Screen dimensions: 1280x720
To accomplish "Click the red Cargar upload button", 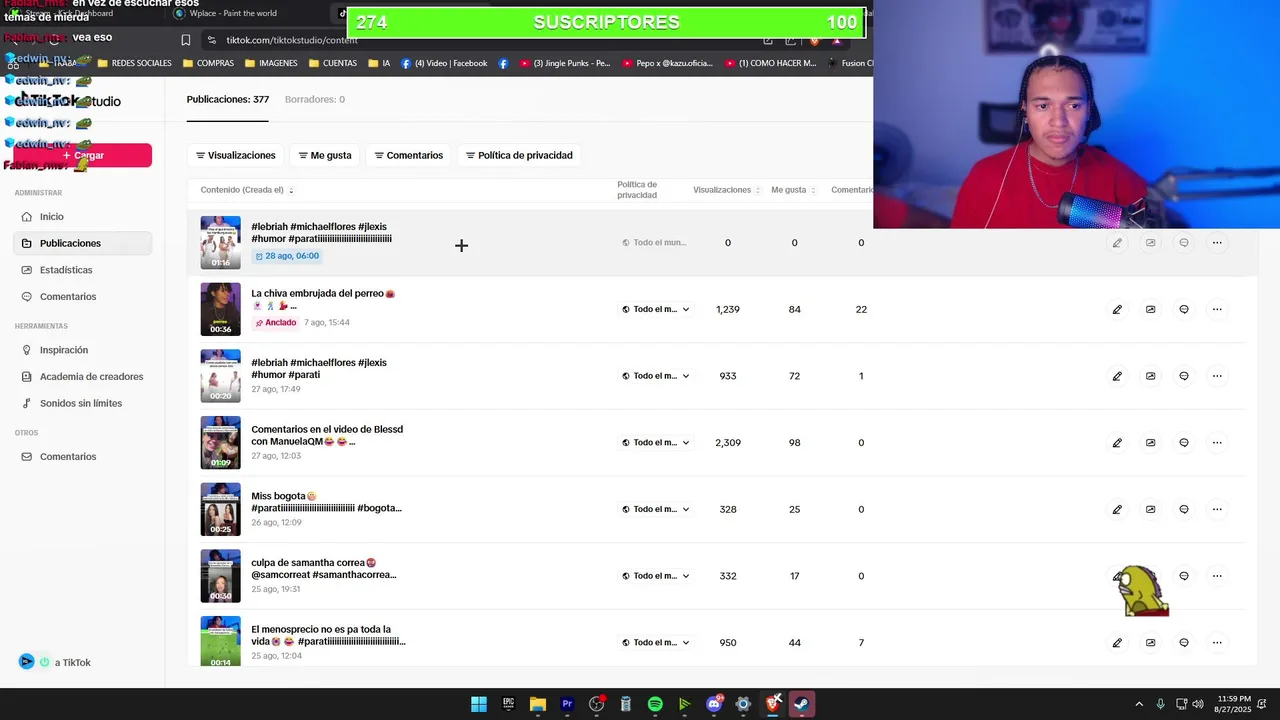I will click(83, 155).
